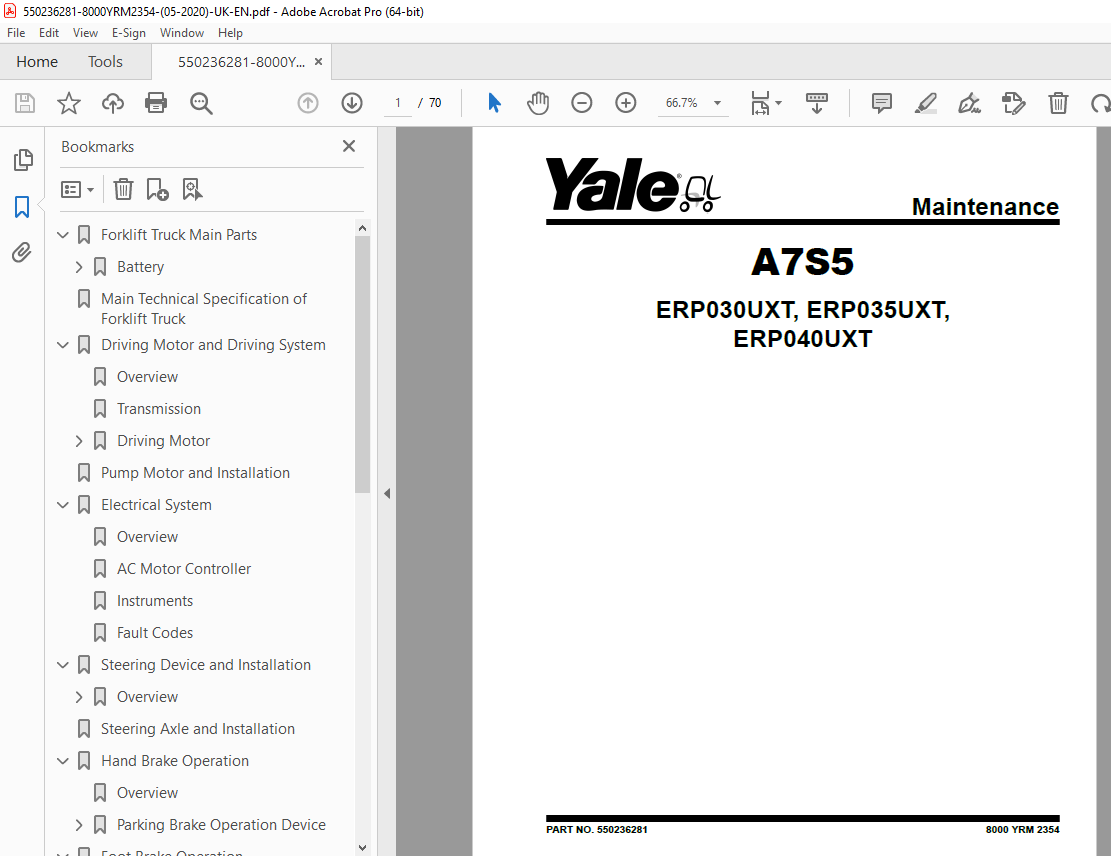Open Overview under Driving Motor and Driving System
This screenshot has width=1111, height=856.
147,377
